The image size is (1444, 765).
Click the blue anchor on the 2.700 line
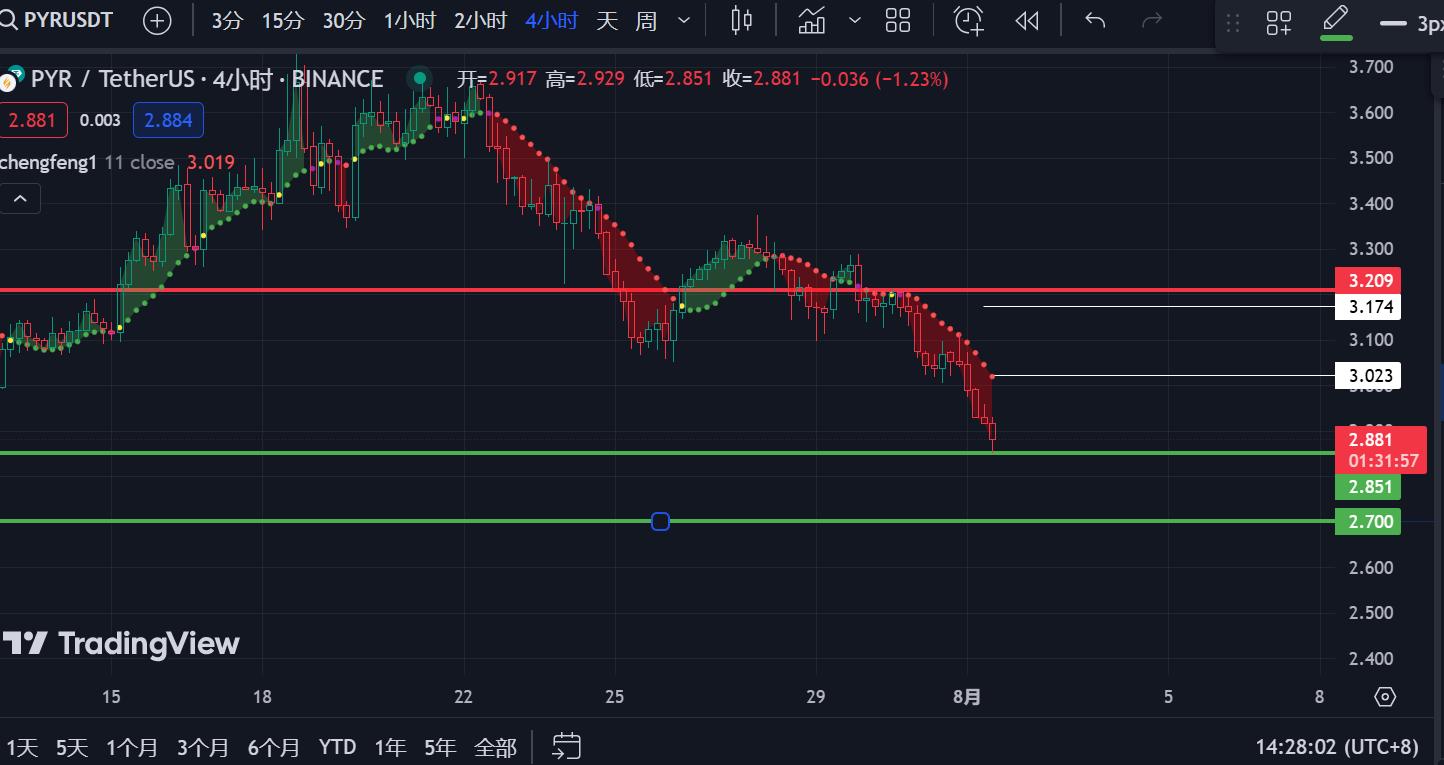[660, 521]
